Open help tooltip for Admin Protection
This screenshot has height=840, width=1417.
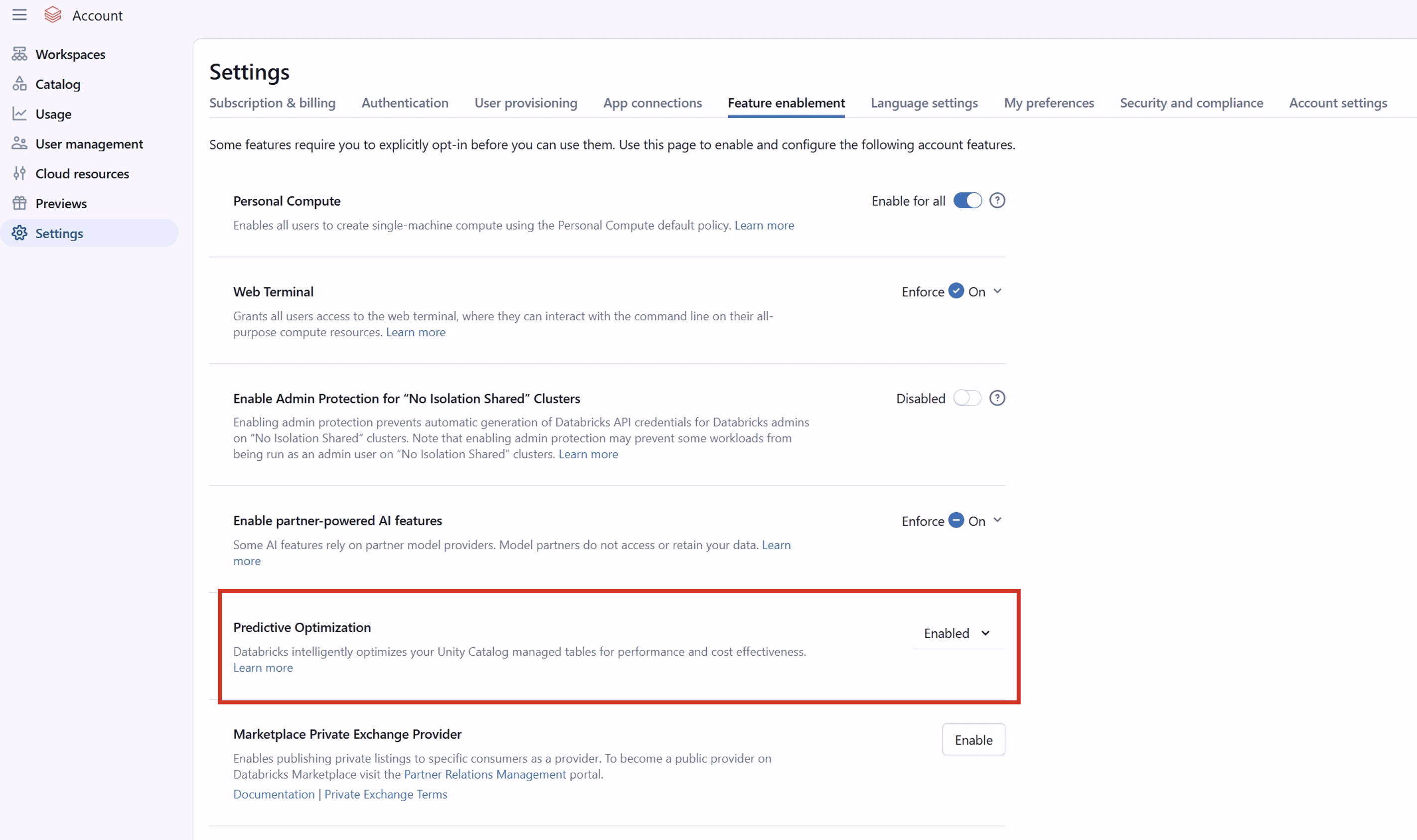point(997,398)
